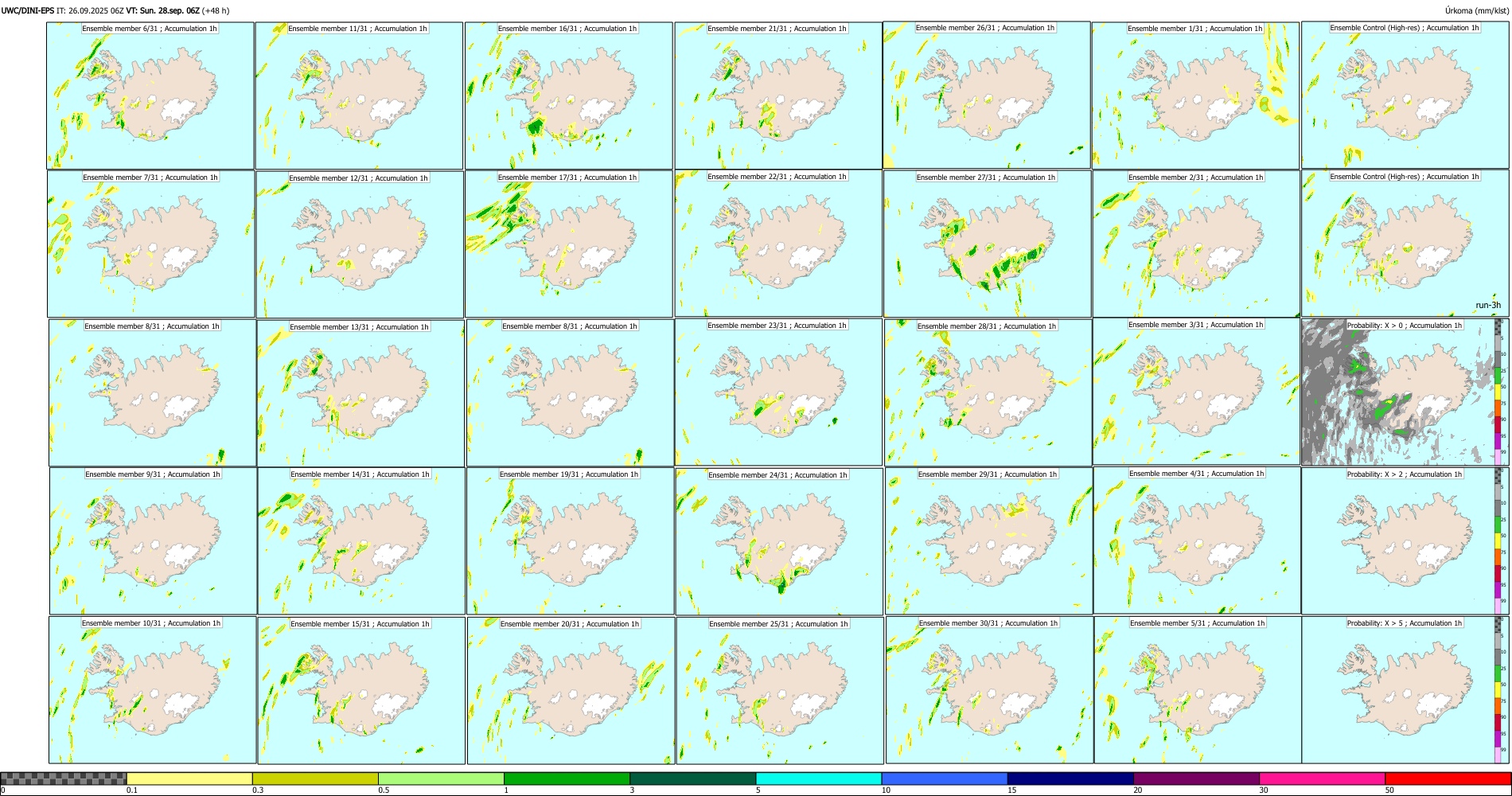Select the Ensemble member 21/31 map
Image resolution: width=1512 pixels, height=796 pixels.
click(778, 96)
